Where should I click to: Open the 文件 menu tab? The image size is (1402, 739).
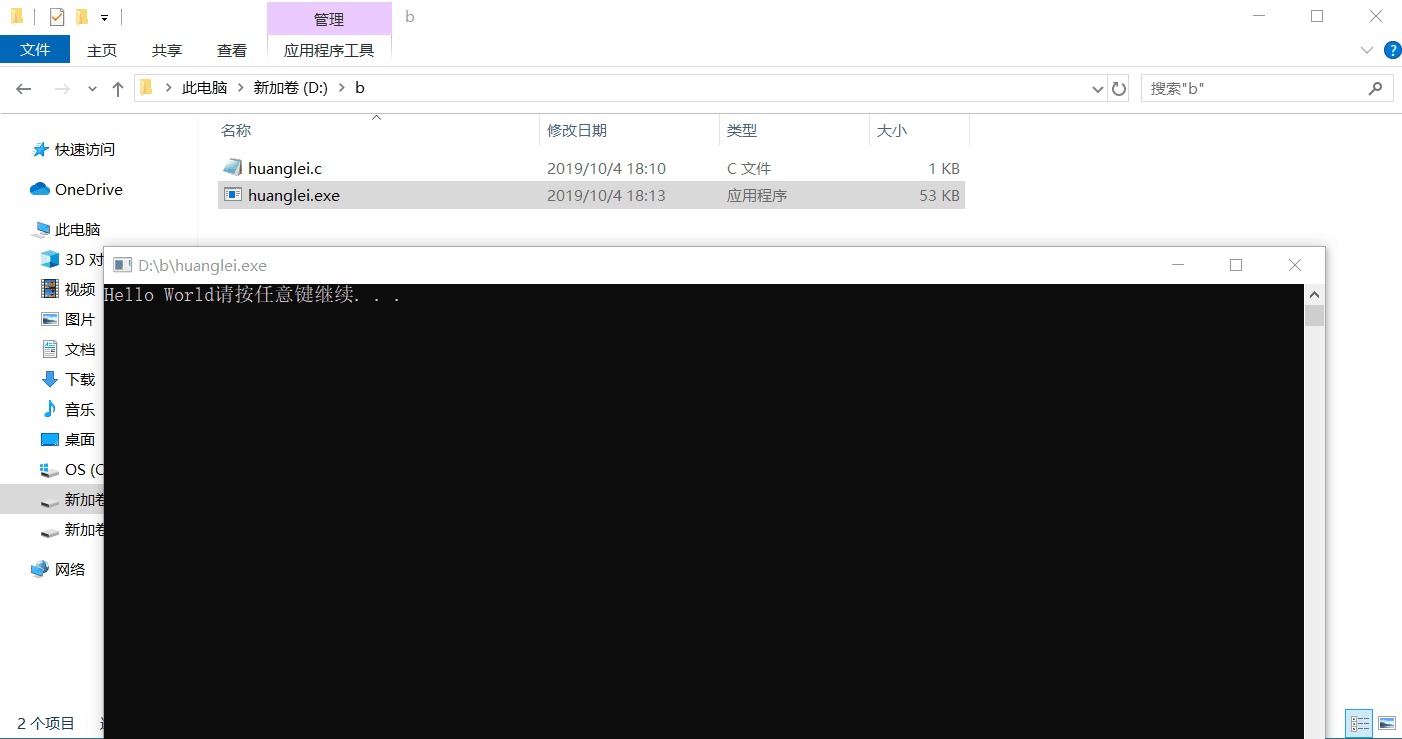click(x=35, y=50)
